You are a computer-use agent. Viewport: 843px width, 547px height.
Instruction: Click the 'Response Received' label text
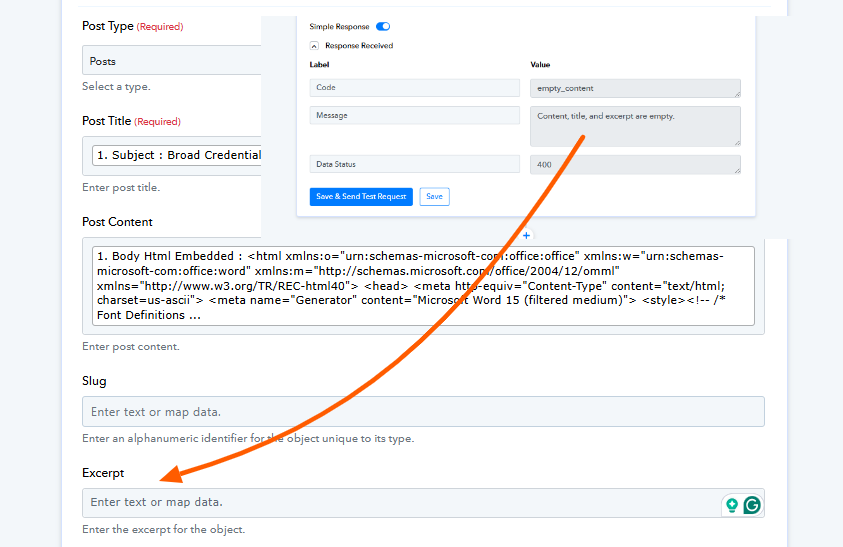point(359,46)
